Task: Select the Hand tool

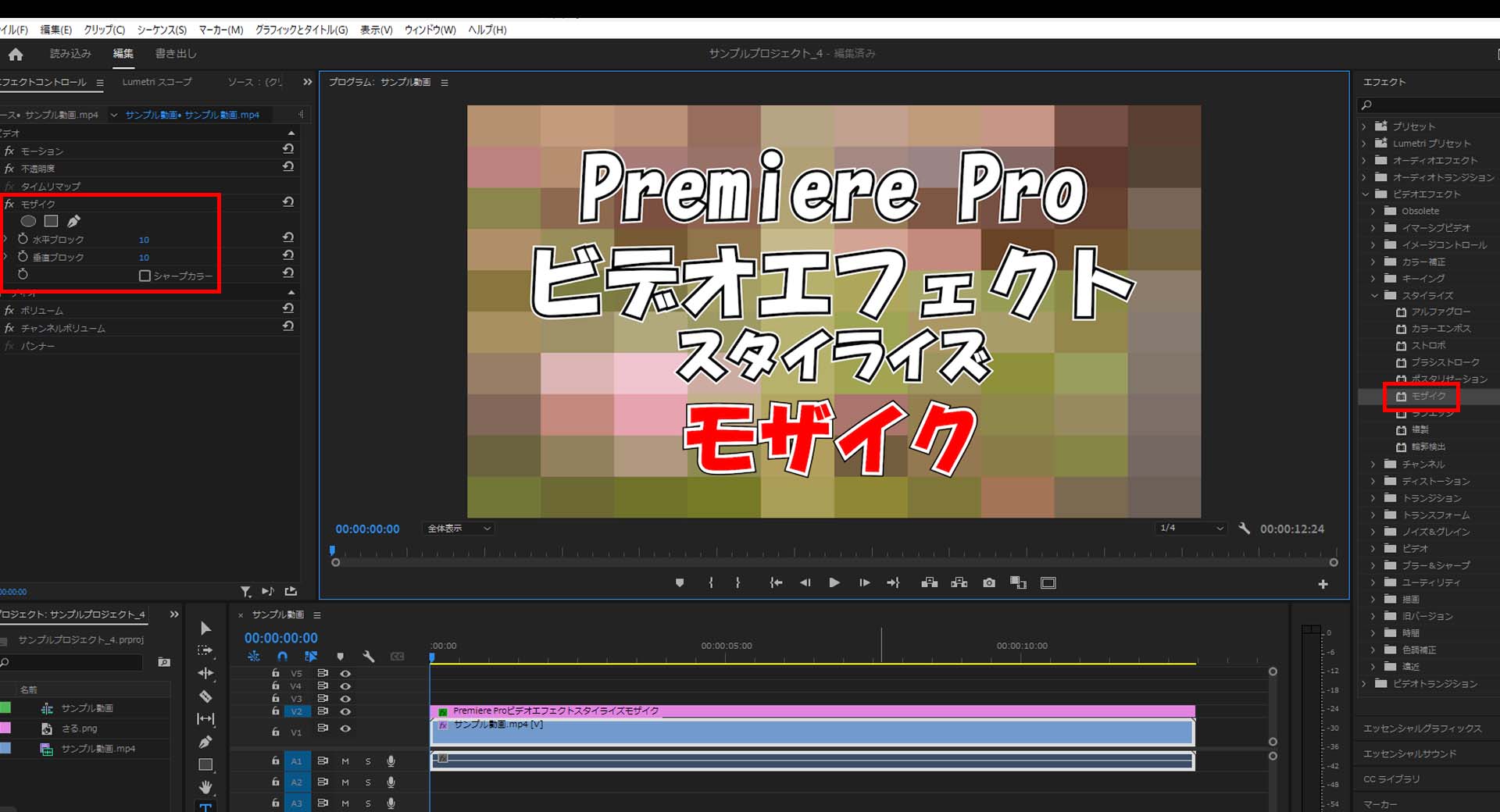Action: pyautogui.click(x=205, y=787)
